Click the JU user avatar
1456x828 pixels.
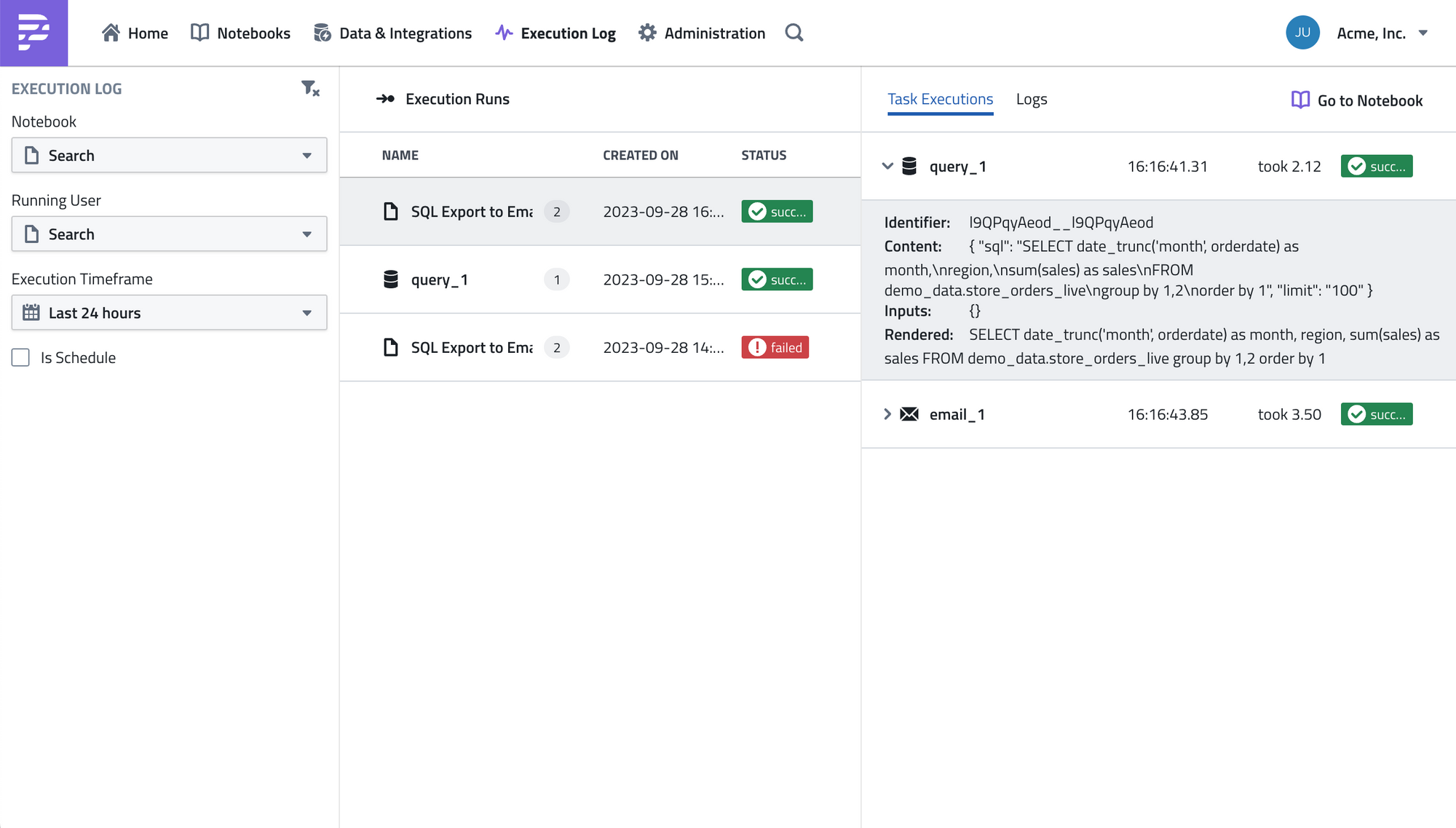click(1302, 33)
